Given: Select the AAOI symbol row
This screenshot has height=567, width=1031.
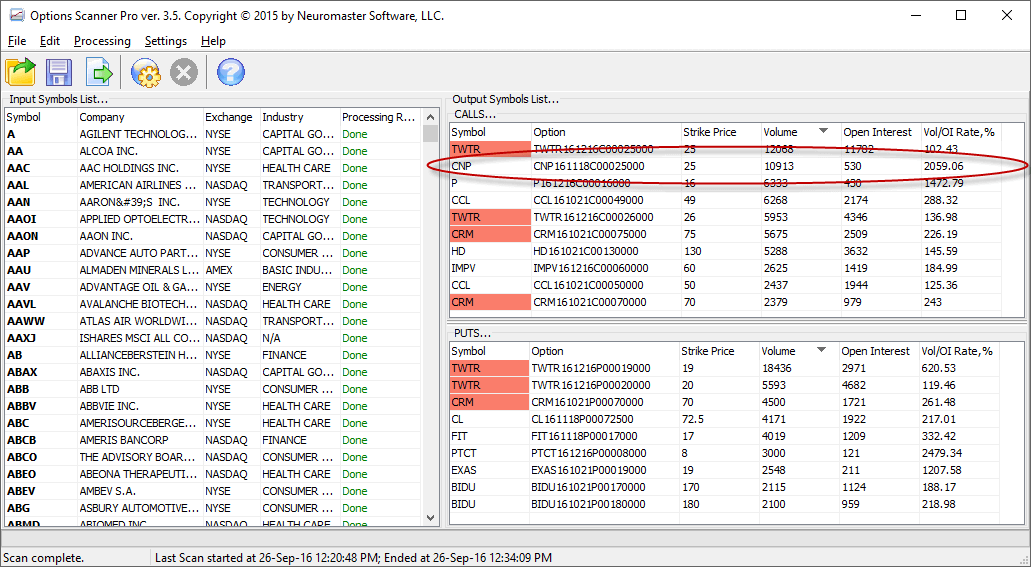Looking at the screenshot, I should pos(214,219).
